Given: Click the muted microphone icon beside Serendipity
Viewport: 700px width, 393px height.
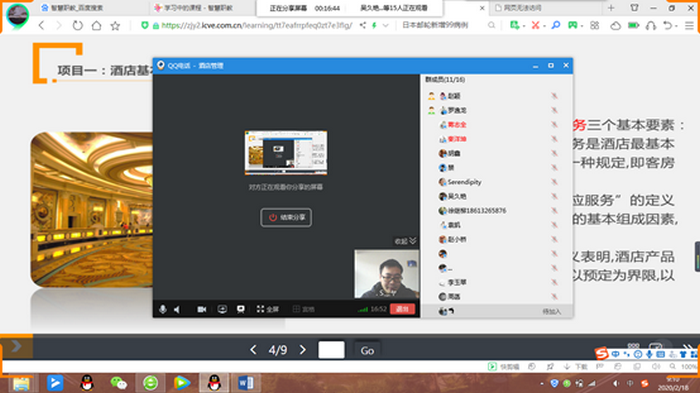Looking at the screenshot, I should (554, 182).
